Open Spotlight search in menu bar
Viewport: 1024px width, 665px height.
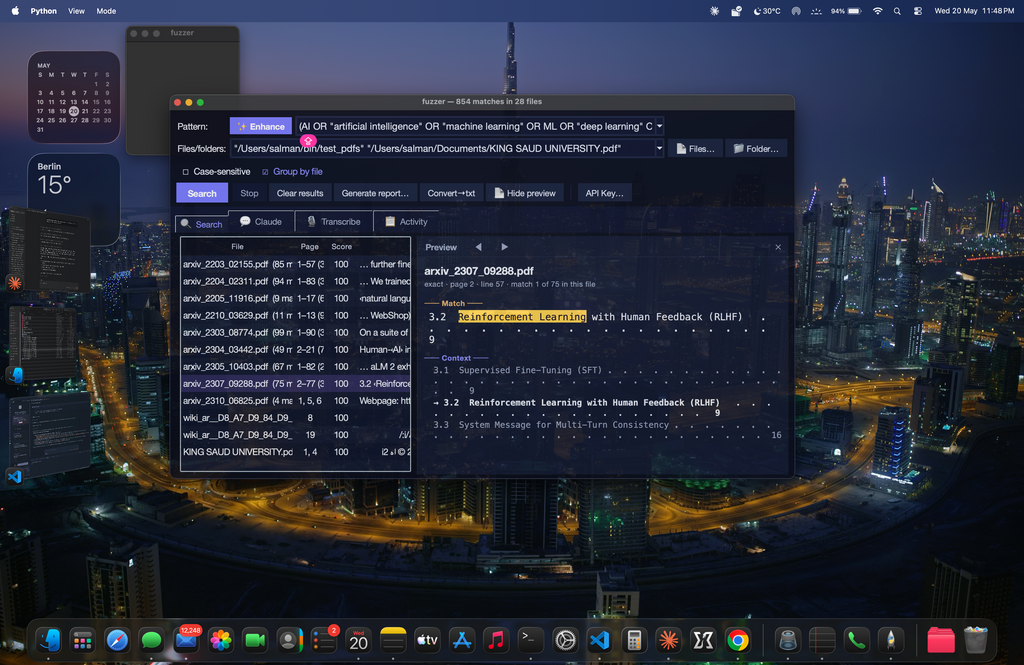click(x=897, y=11)
